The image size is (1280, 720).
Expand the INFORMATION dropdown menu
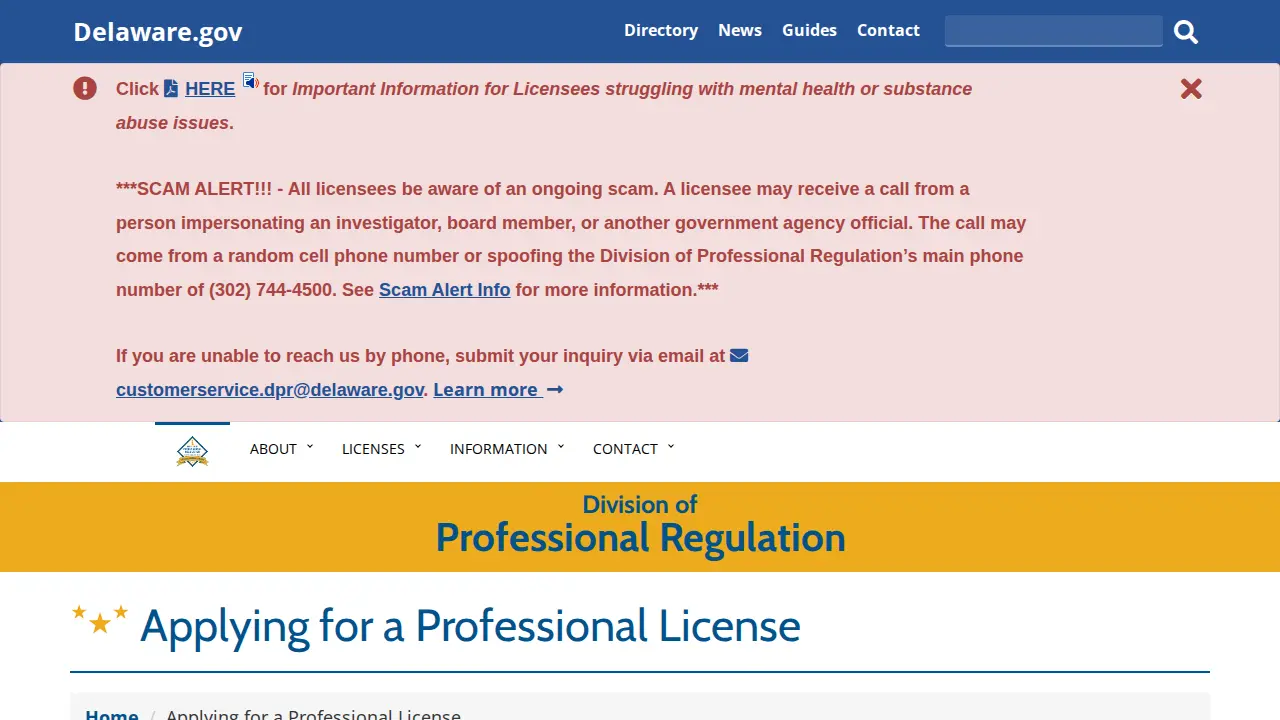(x=507, y=449)
